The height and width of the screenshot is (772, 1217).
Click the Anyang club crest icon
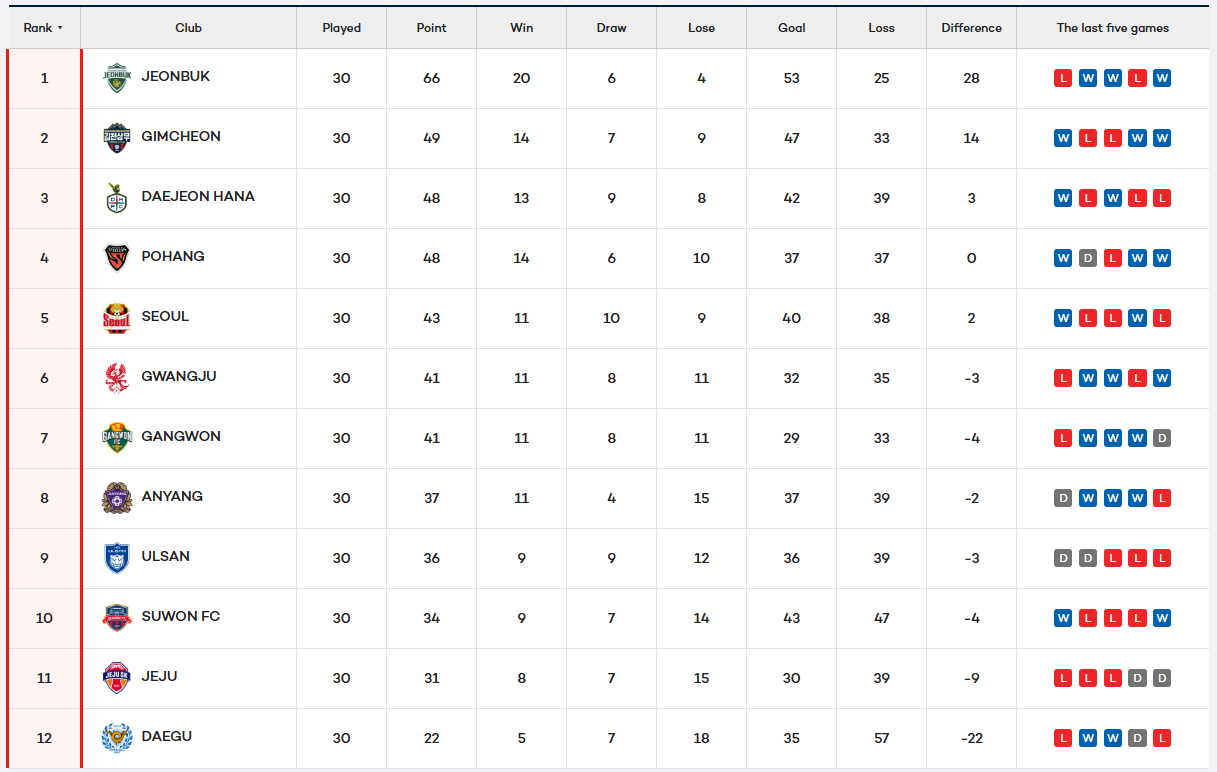click(x=117, y=498)
